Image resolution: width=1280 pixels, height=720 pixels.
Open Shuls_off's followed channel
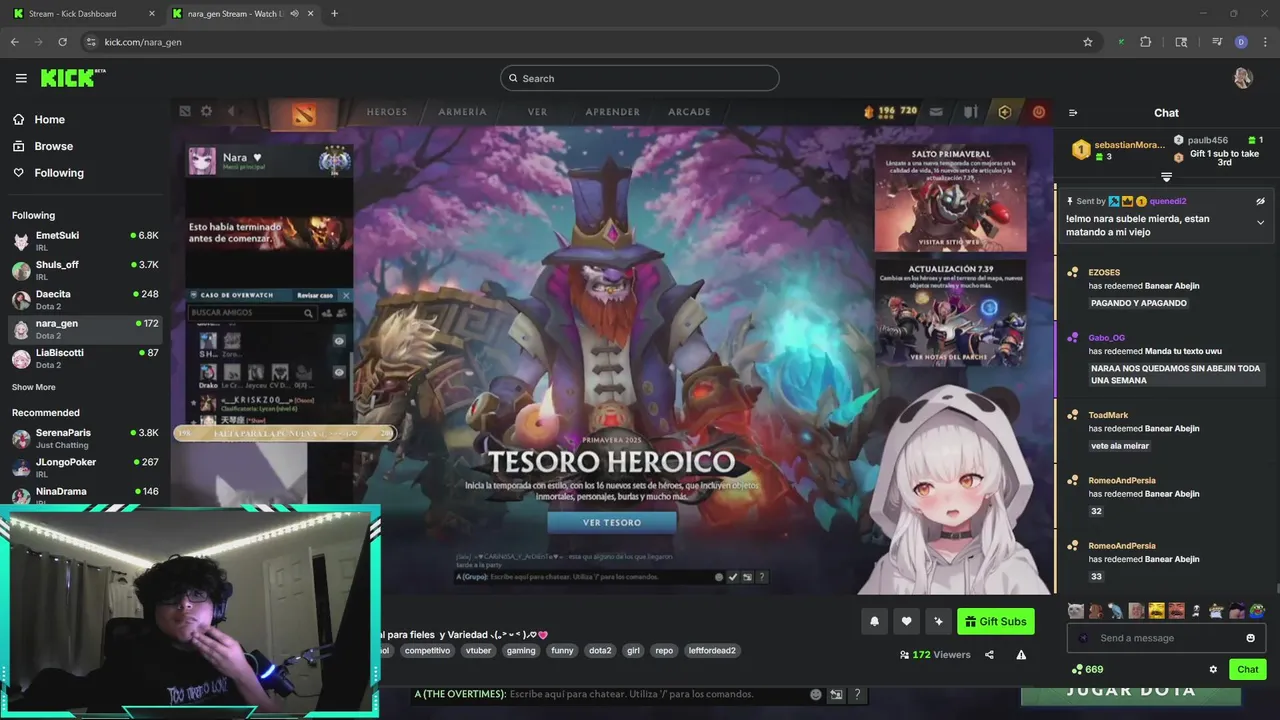(x=85, y=270)
